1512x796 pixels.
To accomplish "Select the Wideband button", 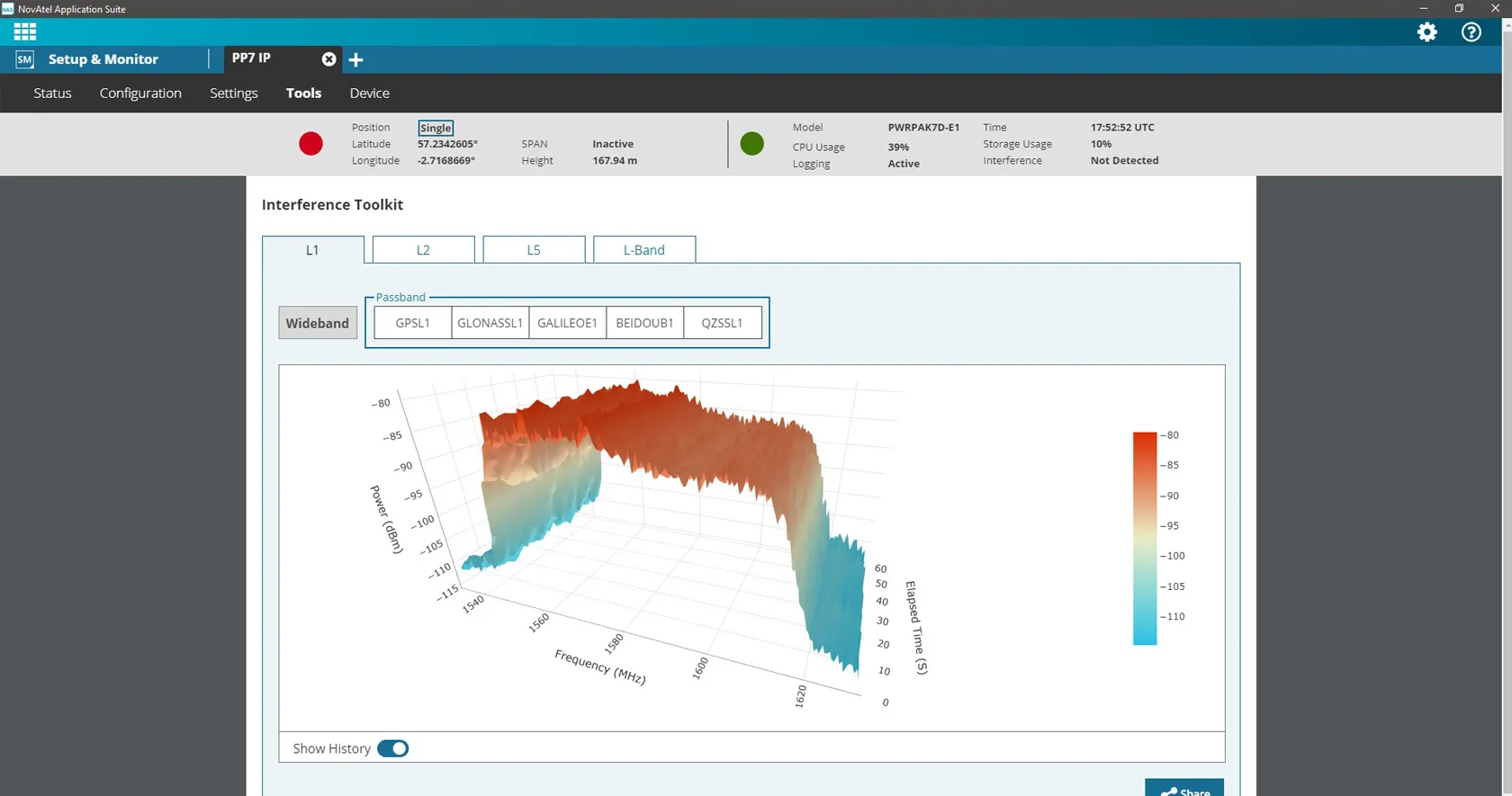I will [x=317, y=323].
